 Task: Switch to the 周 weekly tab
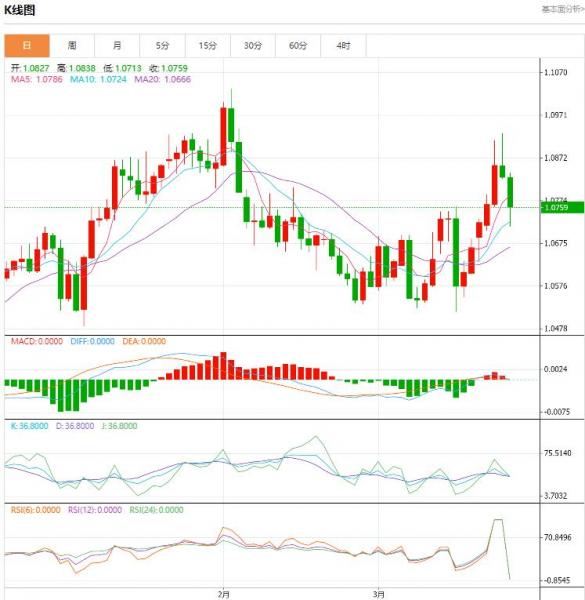[72, 46]
